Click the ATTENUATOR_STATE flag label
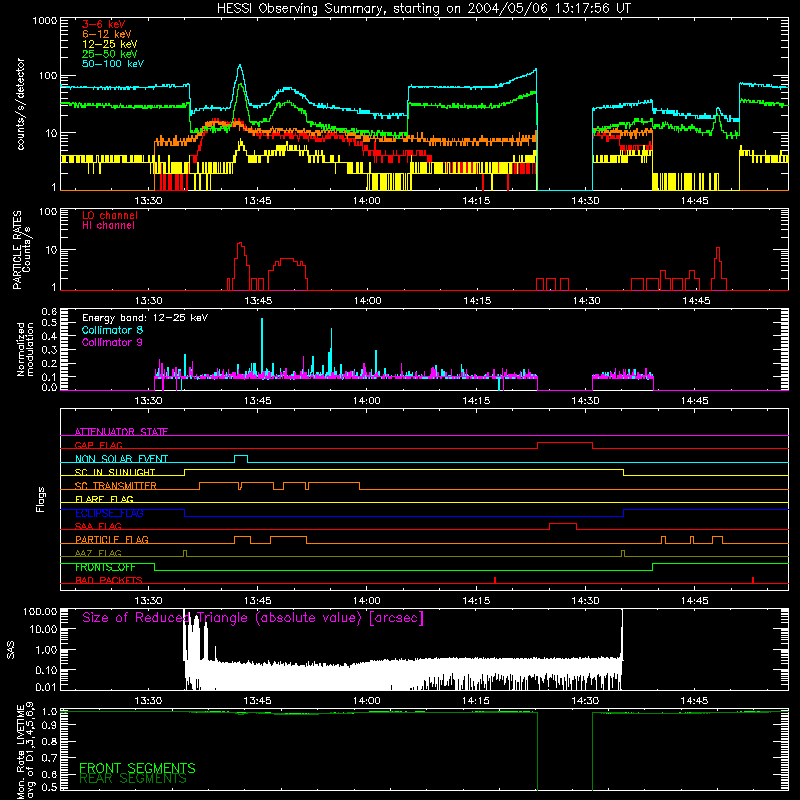Image resolution: width=800 pixels, height=800 pixels. point(121,432)
